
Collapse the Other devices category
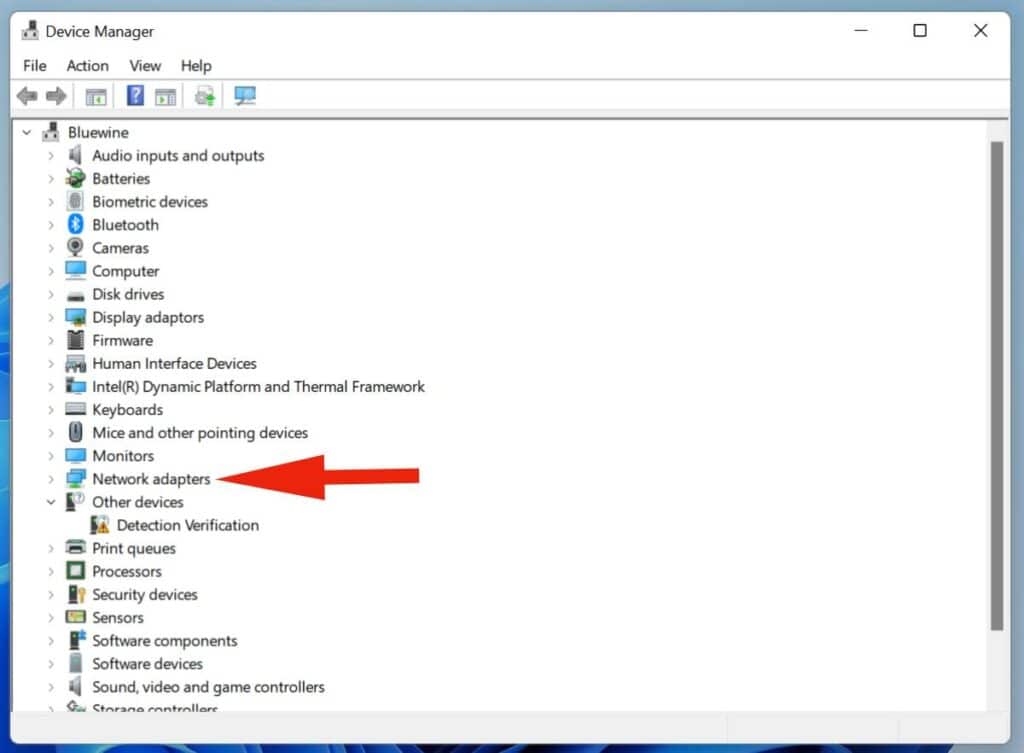tap(51, 502)
